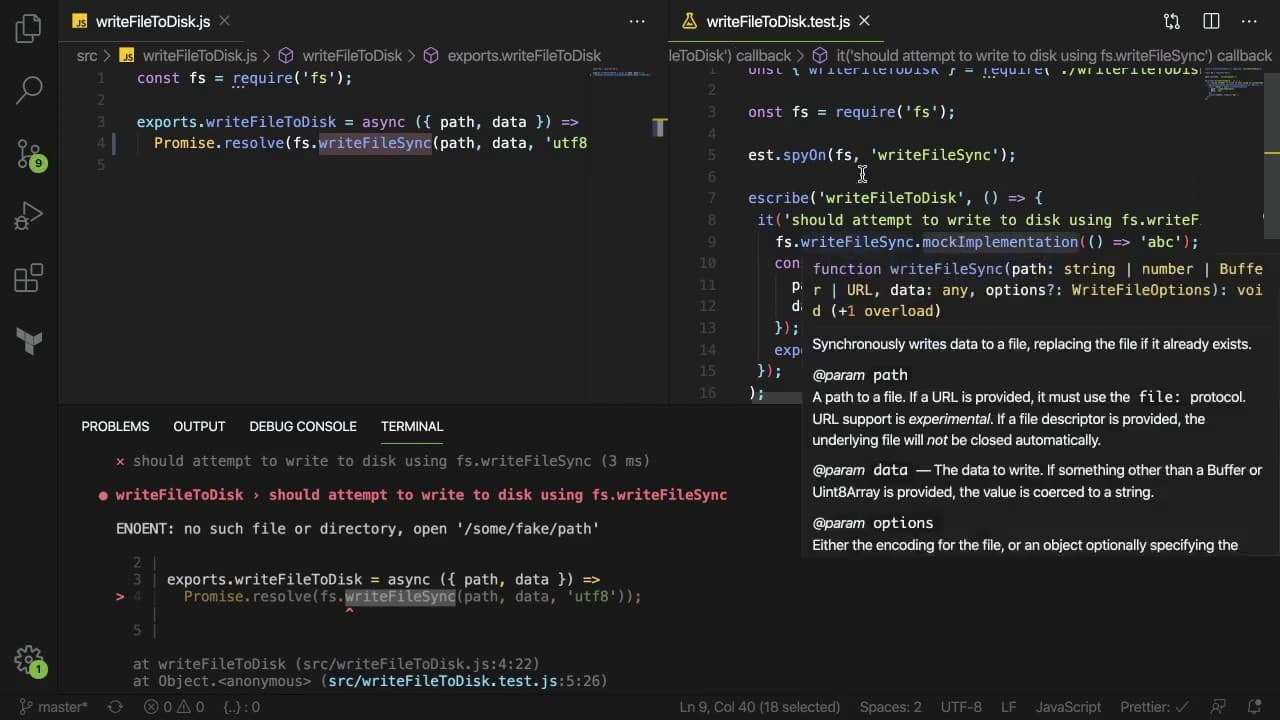Click the {..}: 0 status bar item
Screen dimensions: 1280x720
242,707
